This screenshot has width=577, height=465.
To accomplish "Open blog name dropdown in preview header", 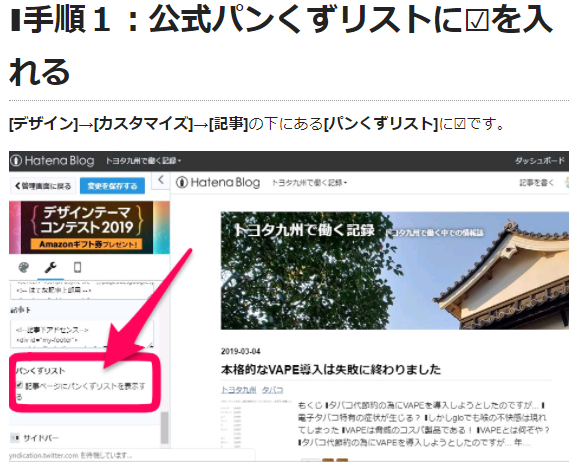I will pos(309,183).
